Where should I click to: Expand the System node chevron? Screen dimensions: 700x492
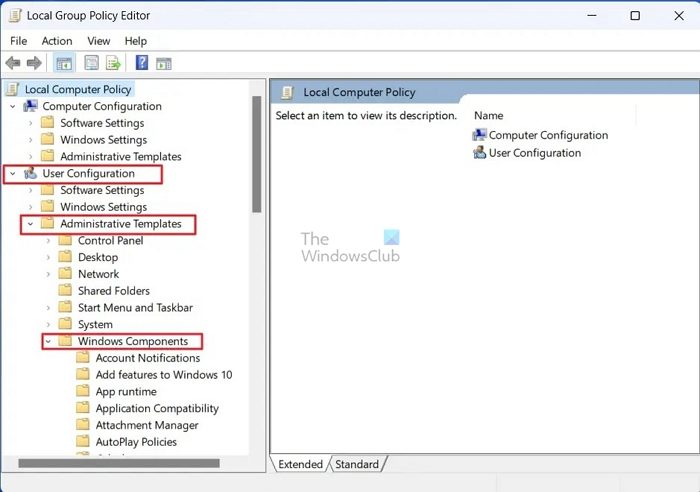pyautogui.click(x=48, y=325)
